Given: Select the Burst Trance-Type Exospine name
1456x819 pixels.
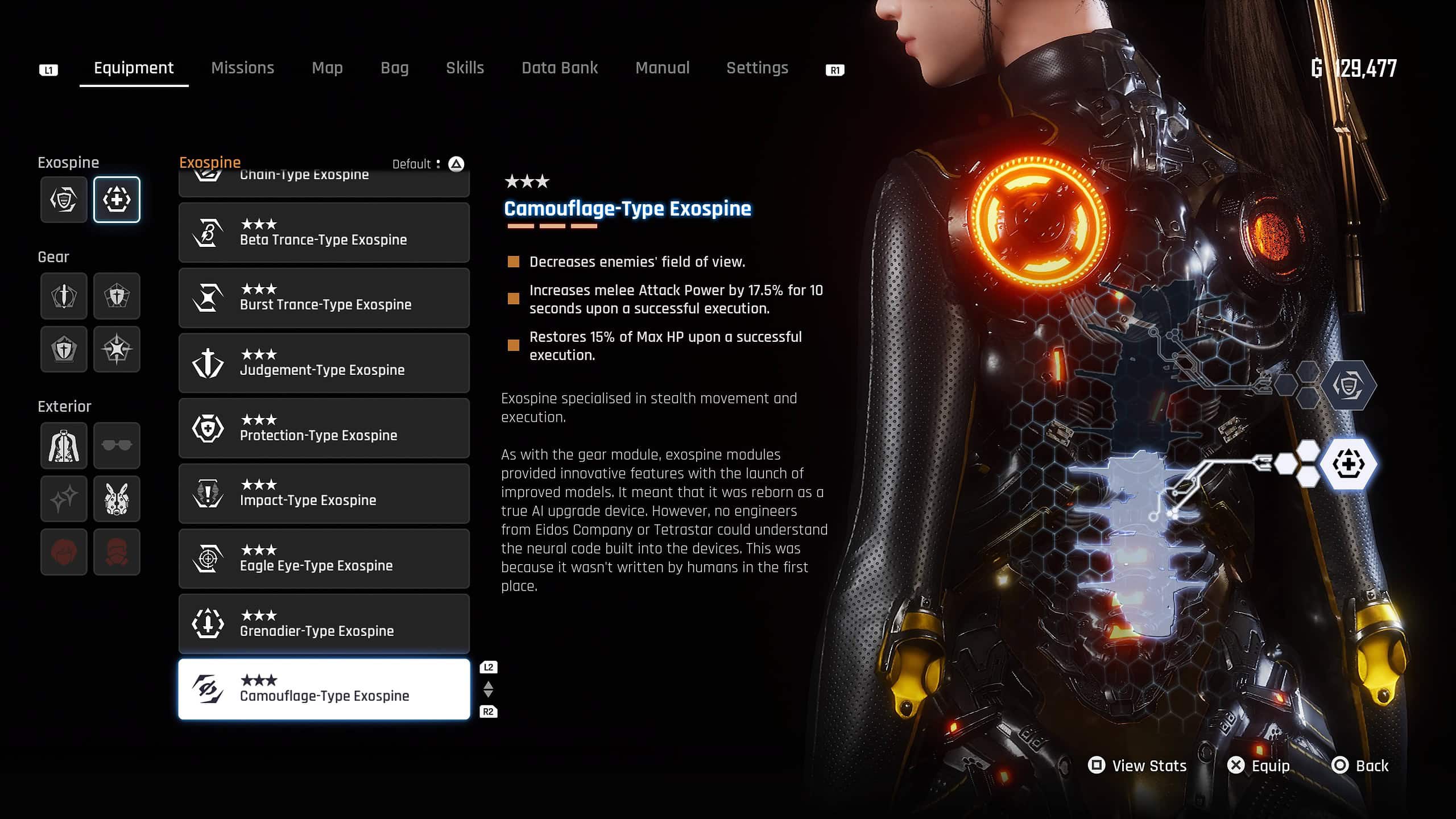Looking at the screenshot, I should [x=325, y=305].
